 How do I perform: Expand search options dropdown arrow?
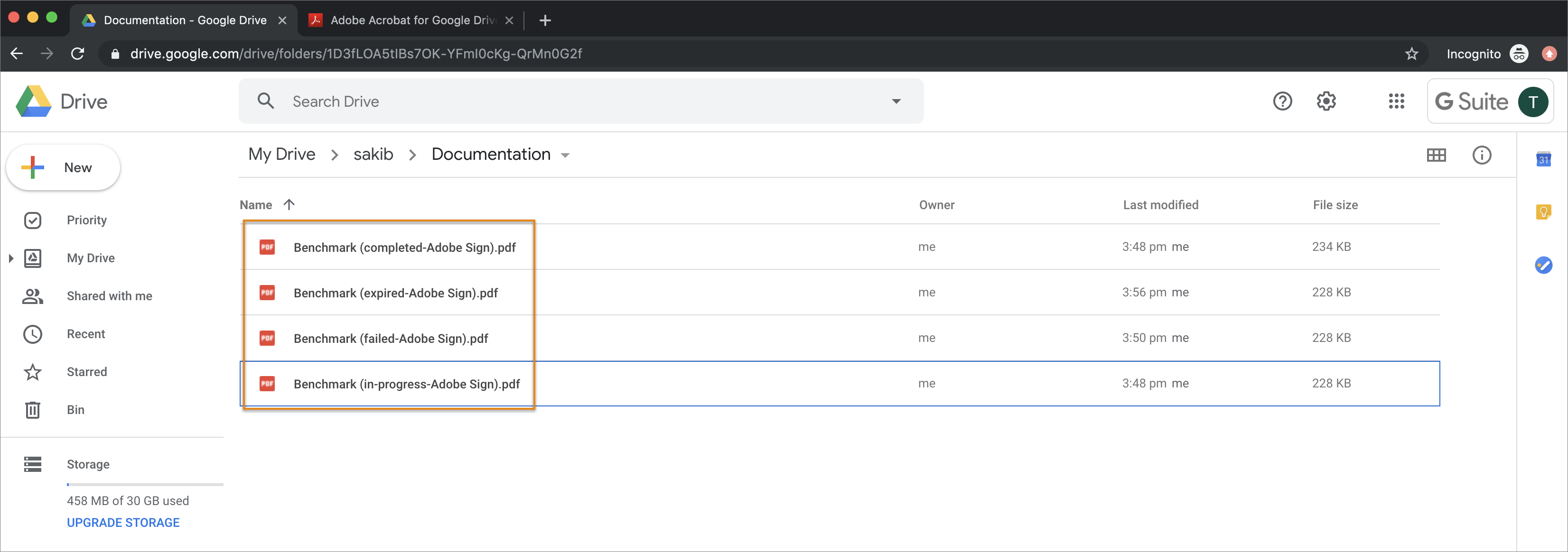coord(896,101)
